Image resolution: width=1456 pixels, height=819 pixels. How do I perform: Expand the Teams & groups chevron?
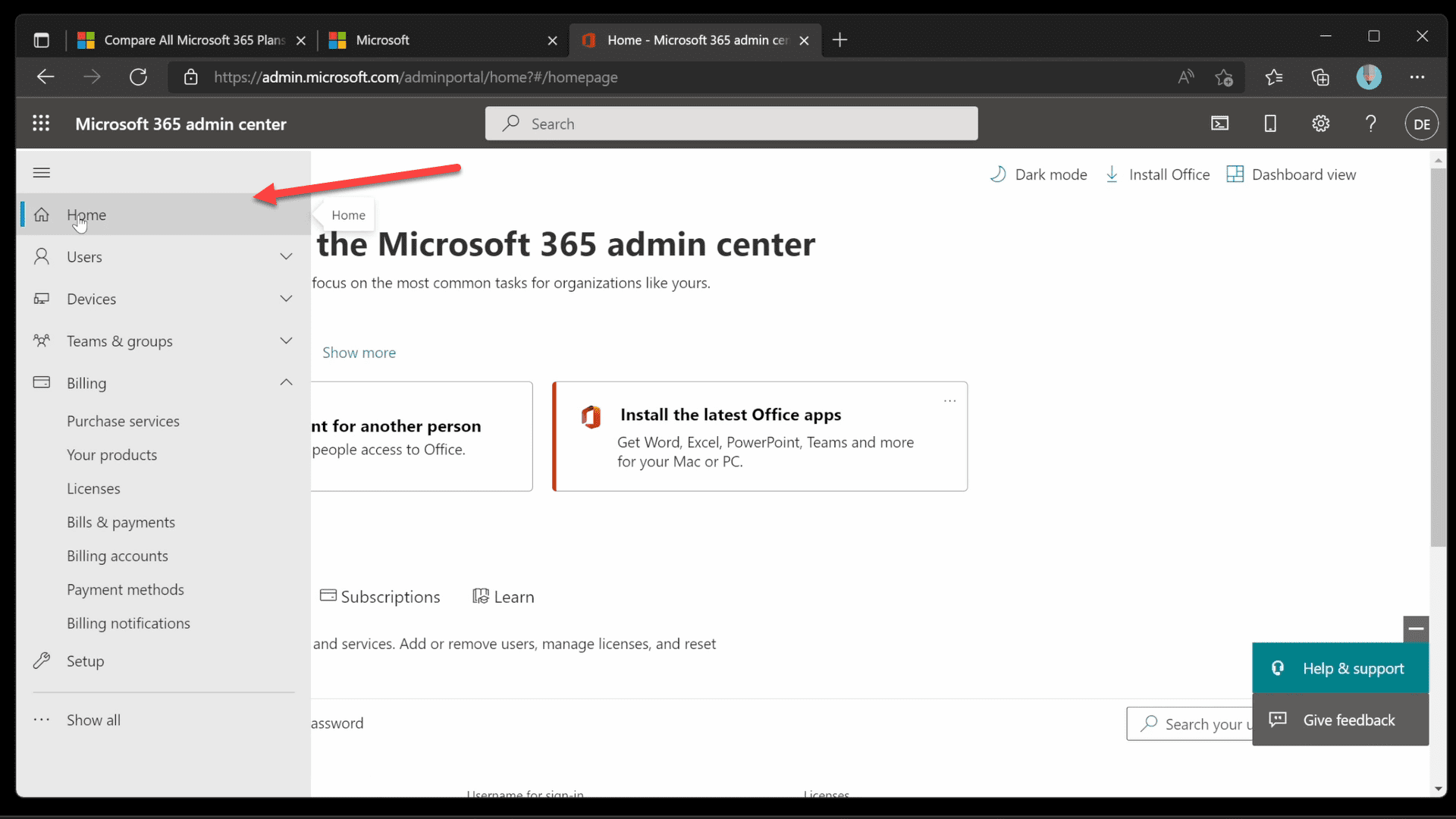coord(286,340)
